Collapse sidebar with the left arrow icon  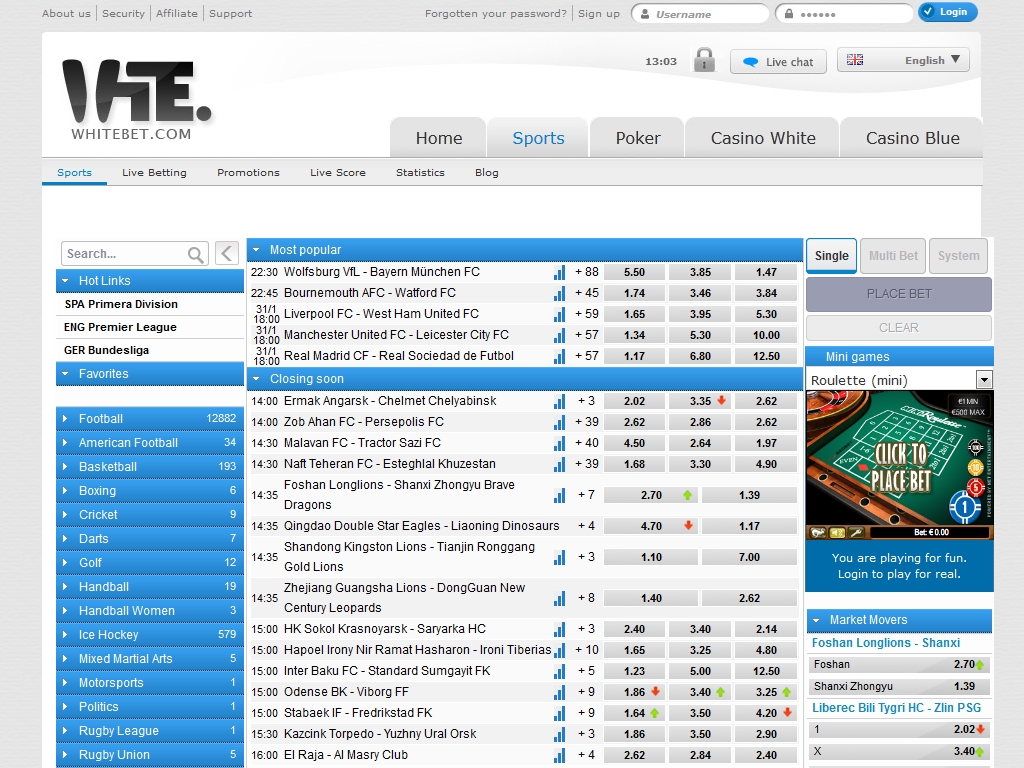(x=228, y=253)
